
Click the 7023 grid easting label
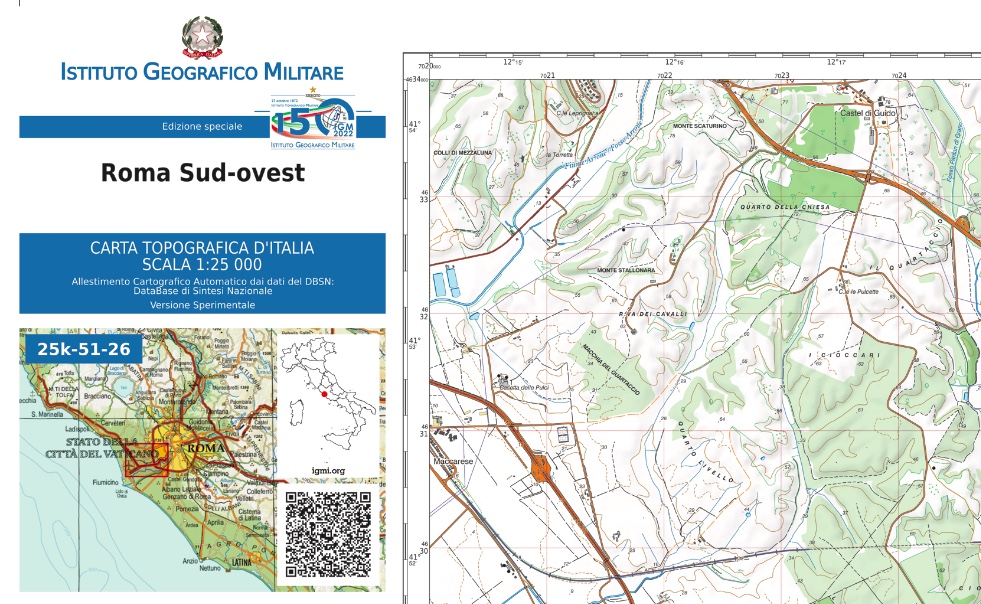[x=782, y=76]
